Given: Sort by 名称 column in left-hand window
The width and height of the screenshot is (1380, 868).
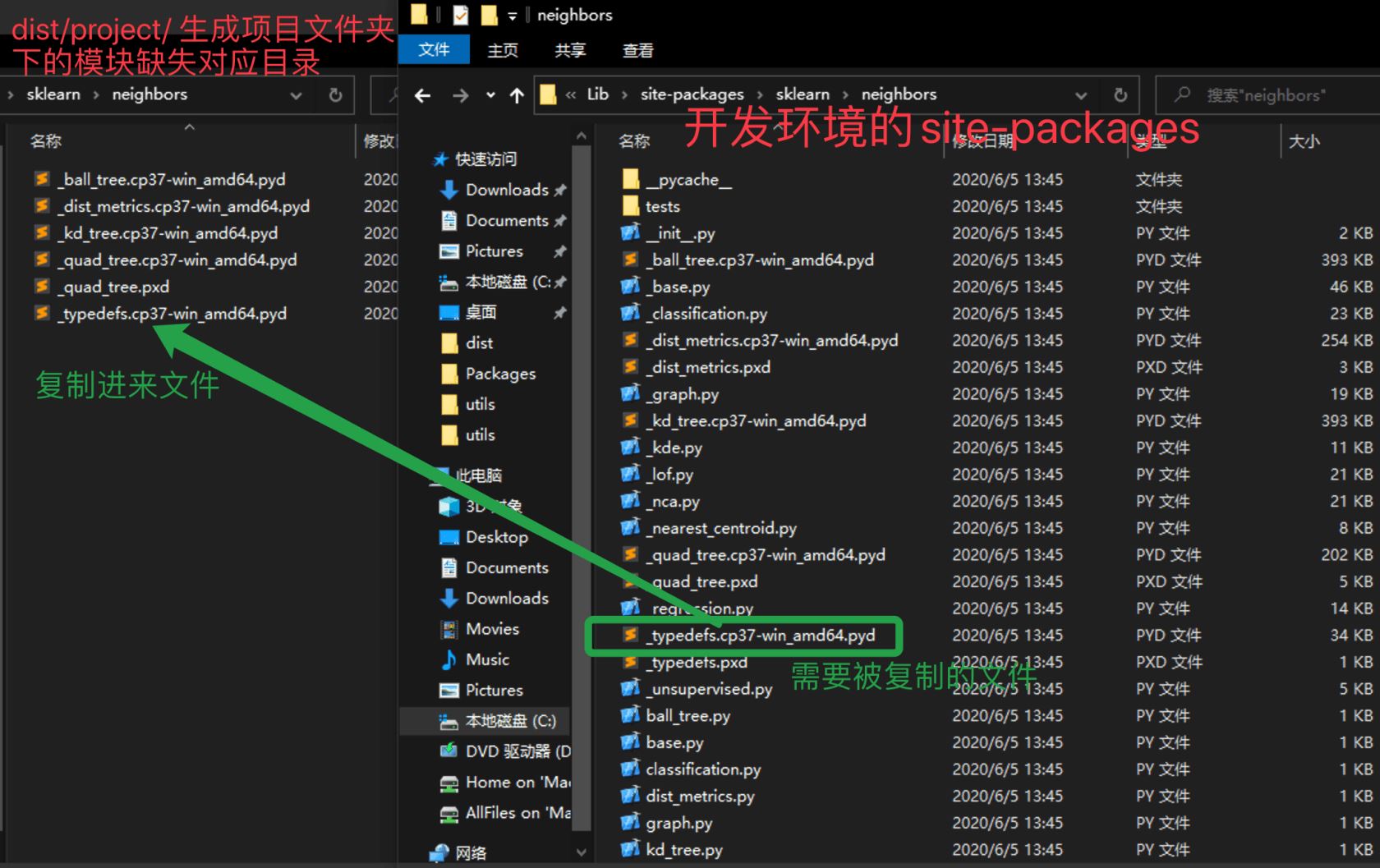Looking at the screenshot, I should 46,141.
